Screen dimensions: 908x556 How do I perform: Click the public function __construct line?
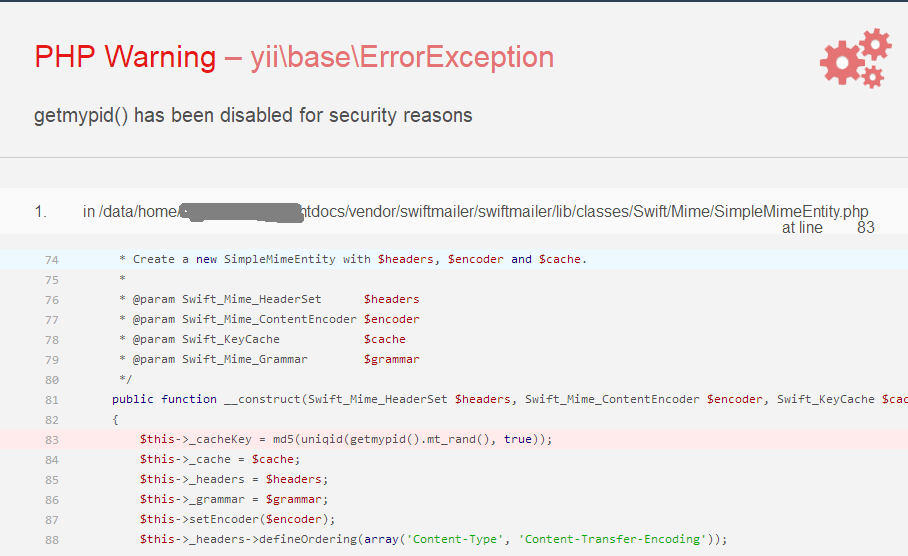510,400
